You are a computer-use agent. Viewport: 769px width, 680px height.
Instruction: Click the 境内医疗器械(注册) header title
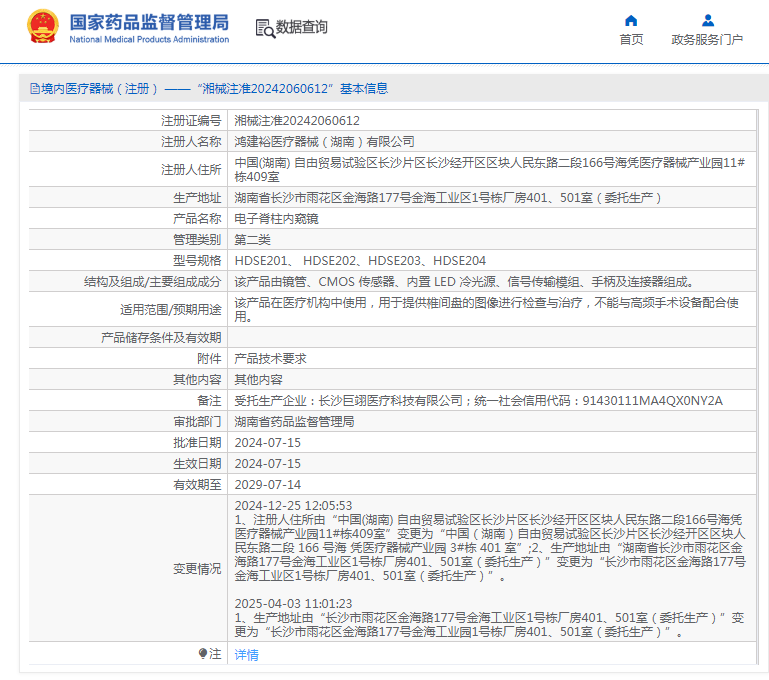[100, 88]
